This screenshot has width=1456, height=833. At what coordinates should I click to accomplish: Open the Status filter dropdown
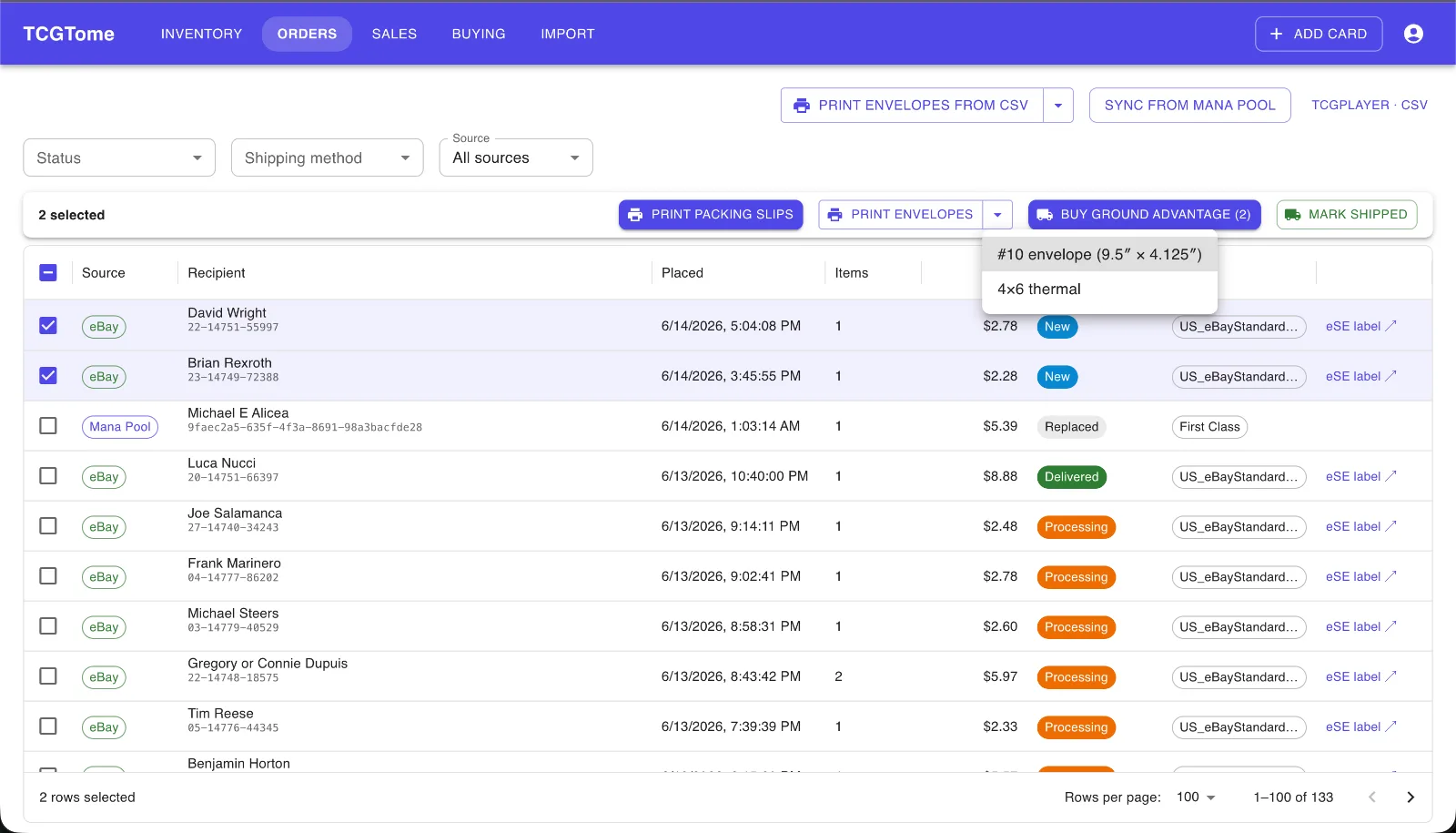click(x=119, y=157)
